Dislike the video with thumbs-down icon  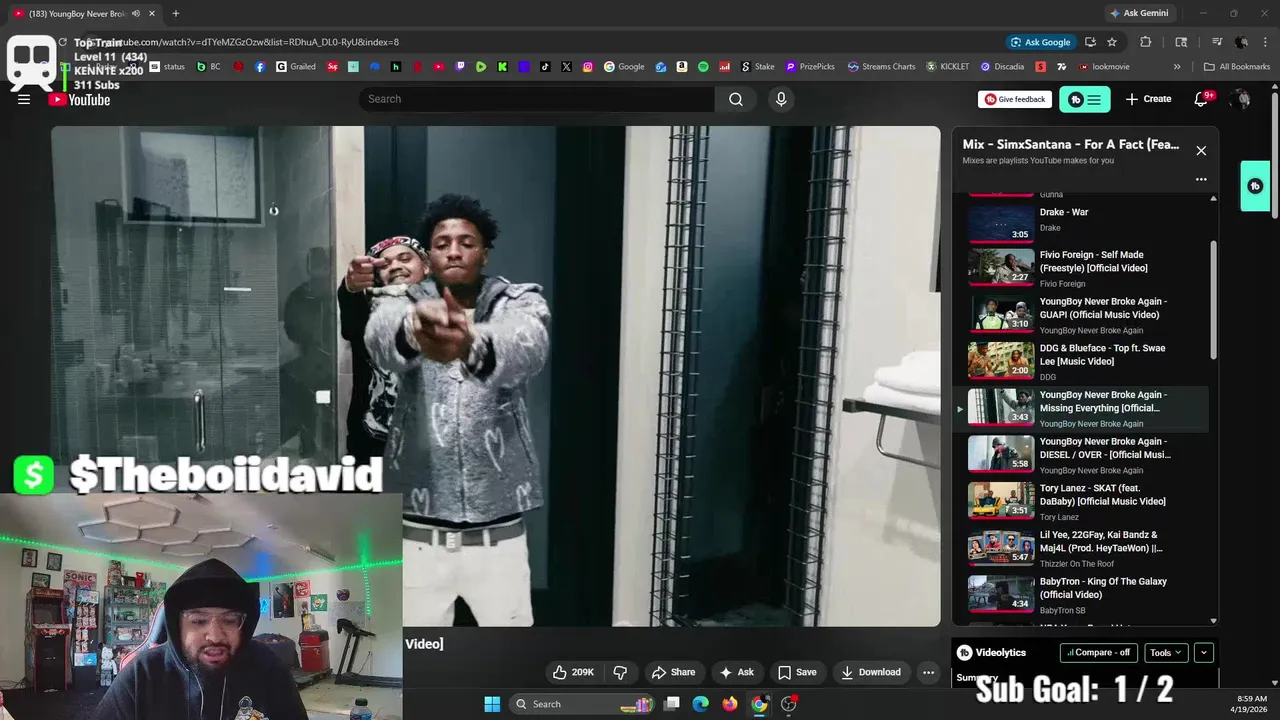tap(620, 672)
